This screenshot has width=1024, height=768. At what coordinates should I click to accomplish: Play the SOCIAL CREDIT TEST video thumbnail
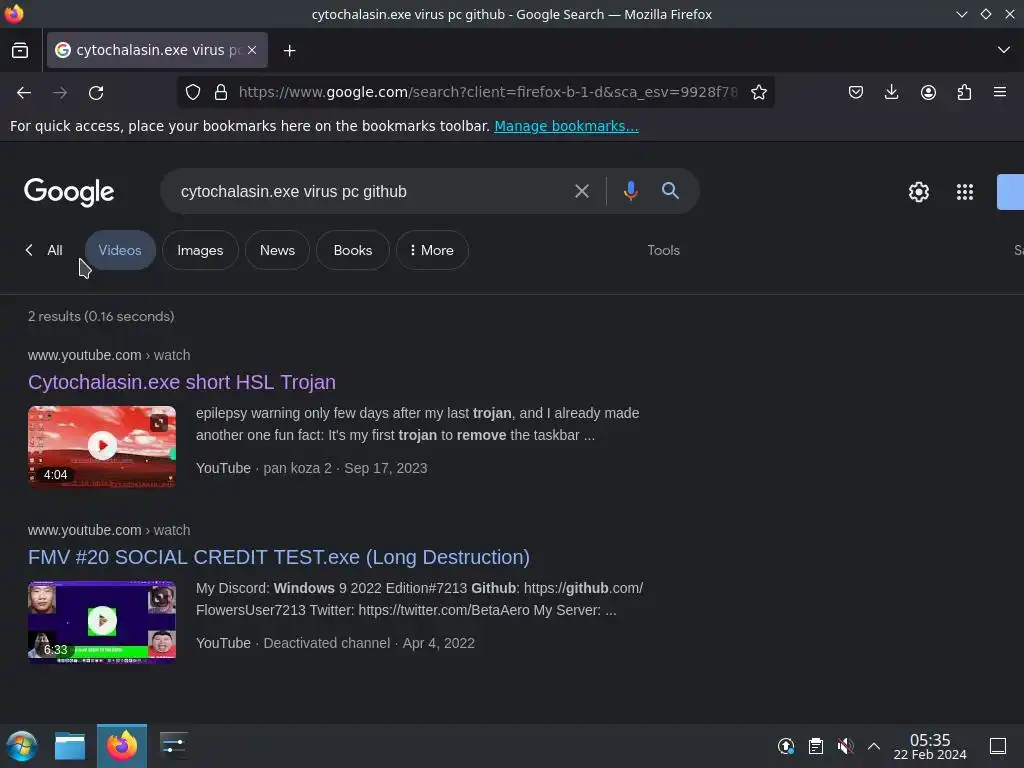(x=102, y=622)
